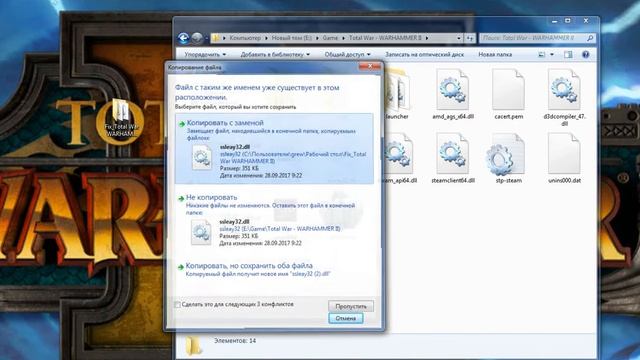Click Explorer's Forward navigation arrow

(197, 38)
